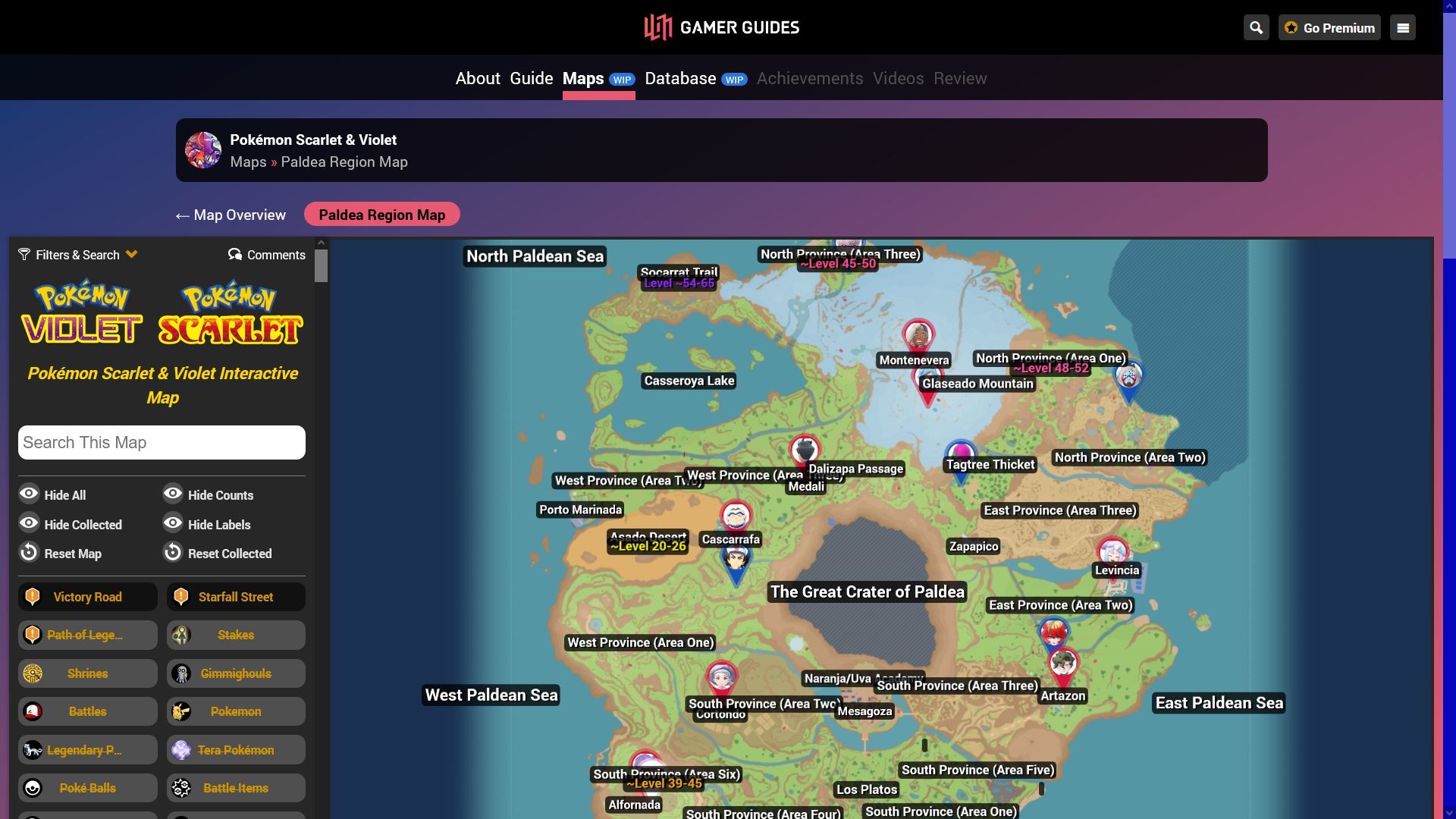1456x819 pixels.
Task: Enable the Battle Items filter
Action: pyautogui.click(x=236, y=788)
